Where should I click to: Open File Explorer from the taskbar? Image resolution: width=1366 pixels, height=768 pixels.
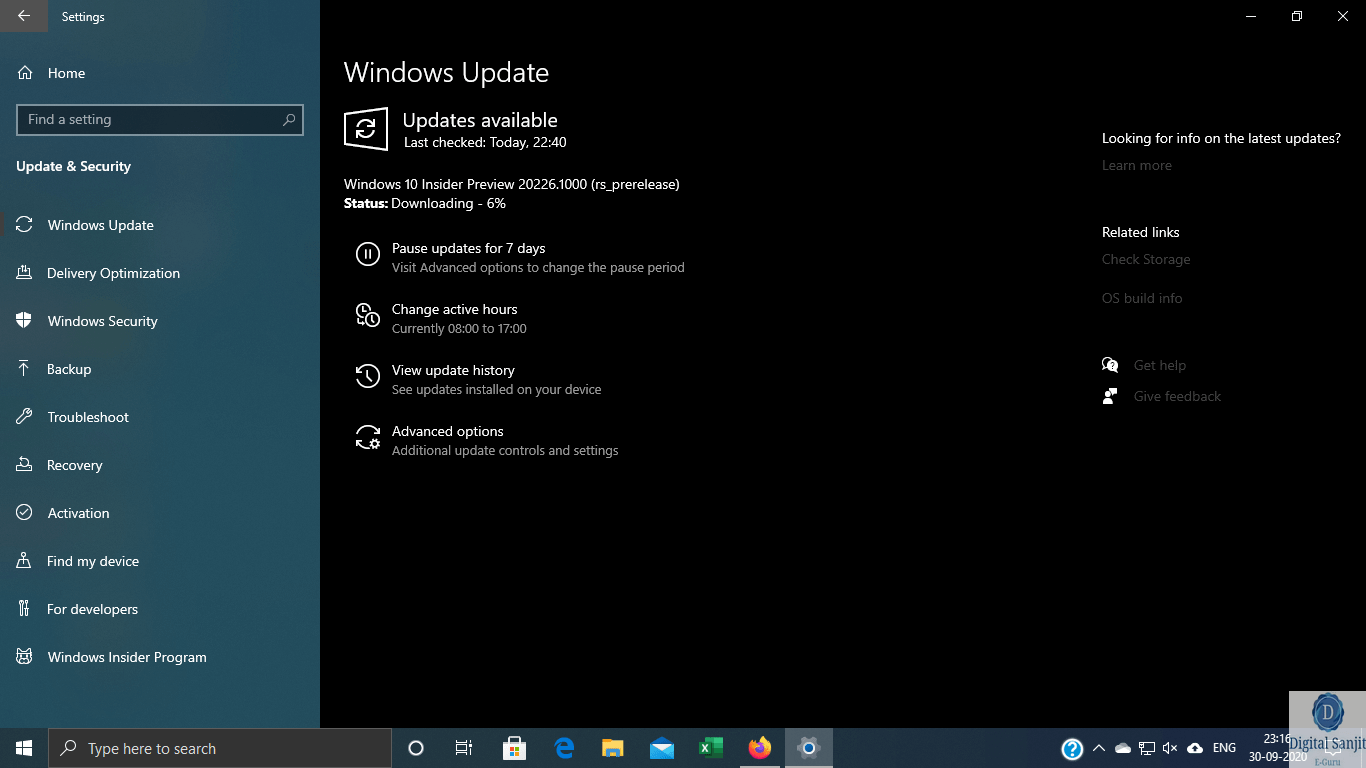click(x=613, y=748)
